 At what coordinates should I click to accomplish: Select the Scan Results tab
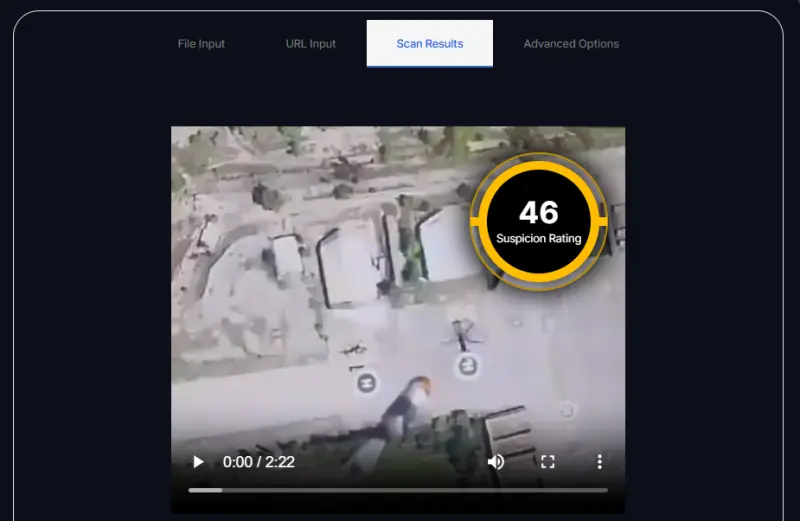coord(429,44)
